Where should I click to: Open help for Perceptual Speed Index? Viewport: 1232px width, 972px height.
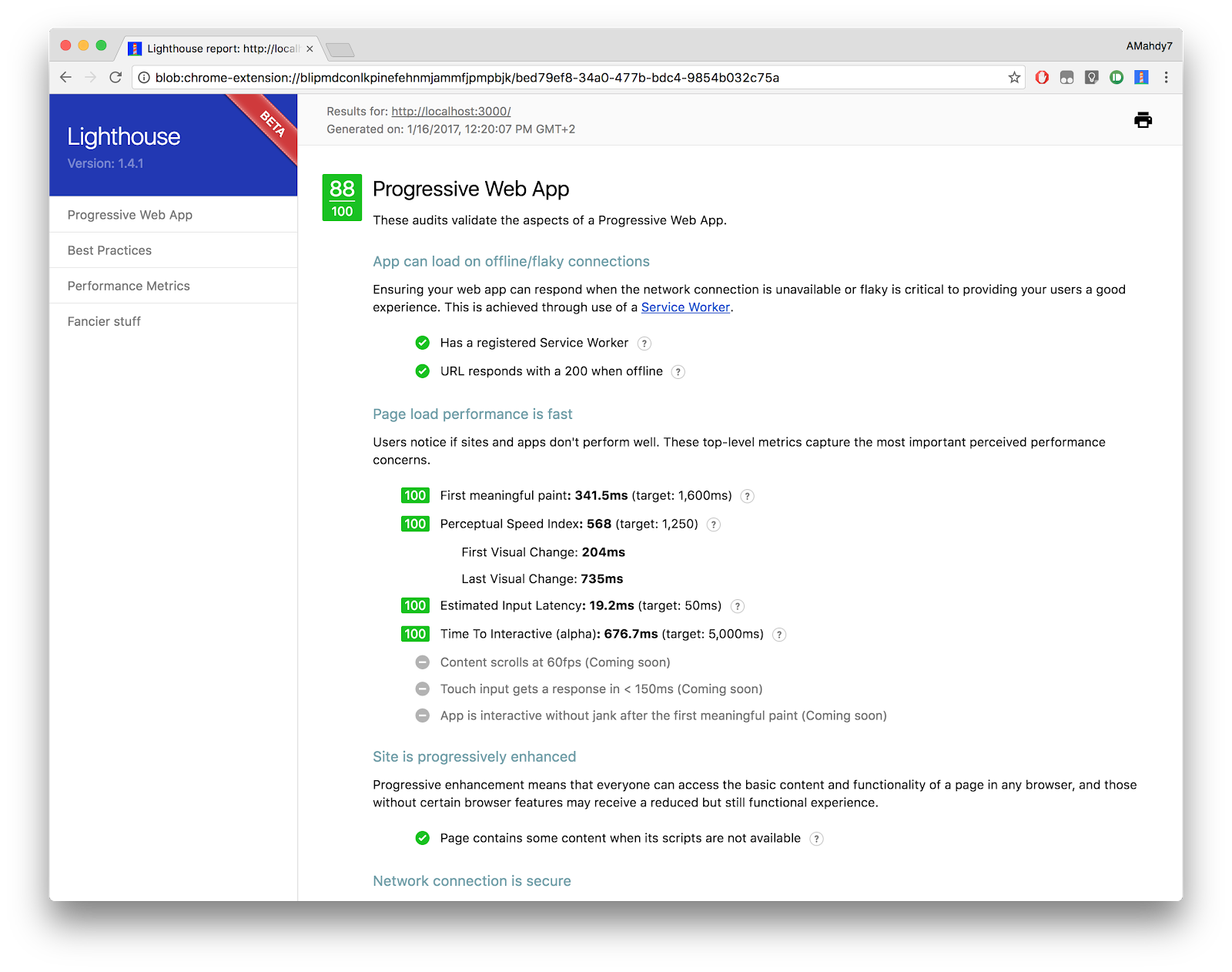click(x=714, y=525)
